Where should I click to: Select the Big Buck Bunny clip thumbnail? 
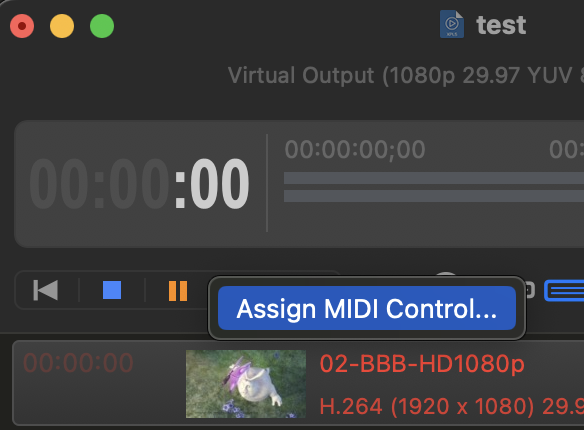click(246, 384)
